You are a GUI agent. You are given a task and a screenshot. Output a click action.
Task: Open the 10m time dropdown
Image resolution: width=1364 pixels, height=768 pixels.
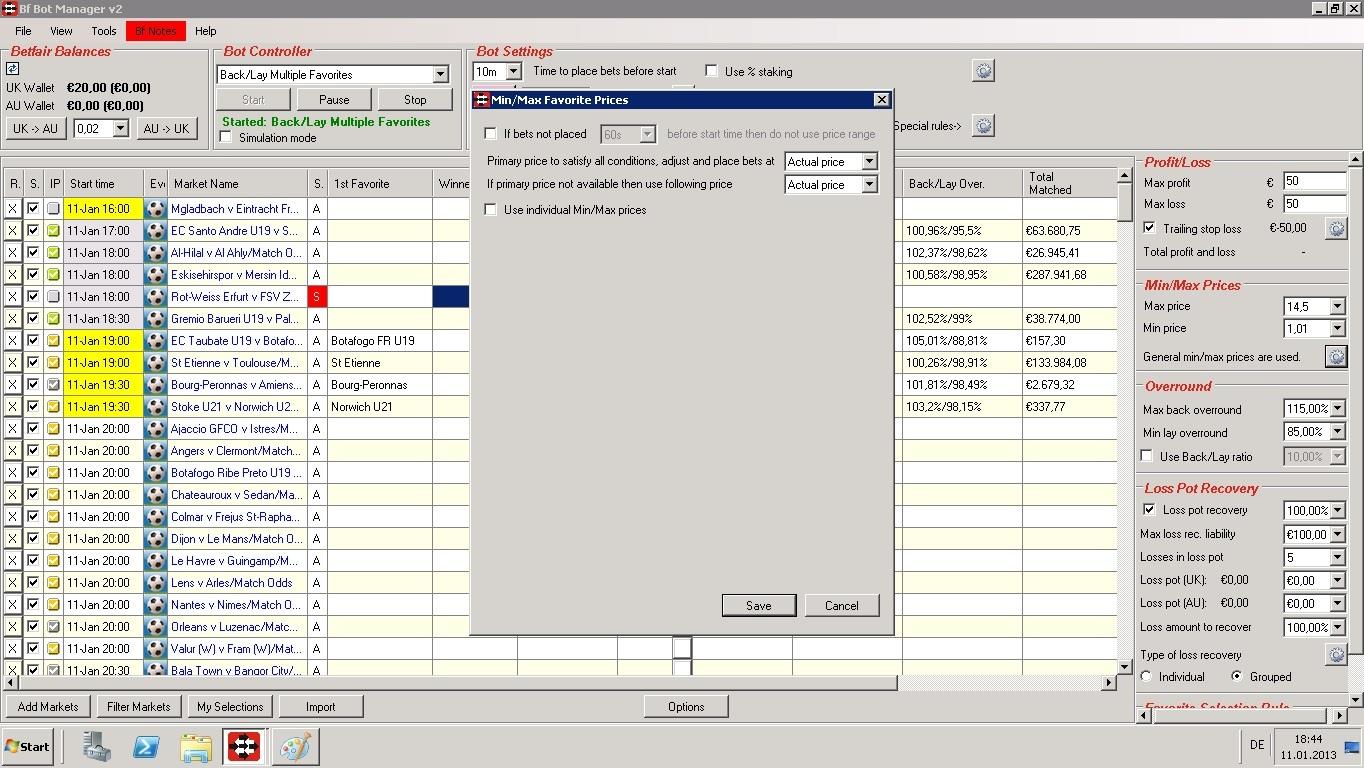pos(513,72)
